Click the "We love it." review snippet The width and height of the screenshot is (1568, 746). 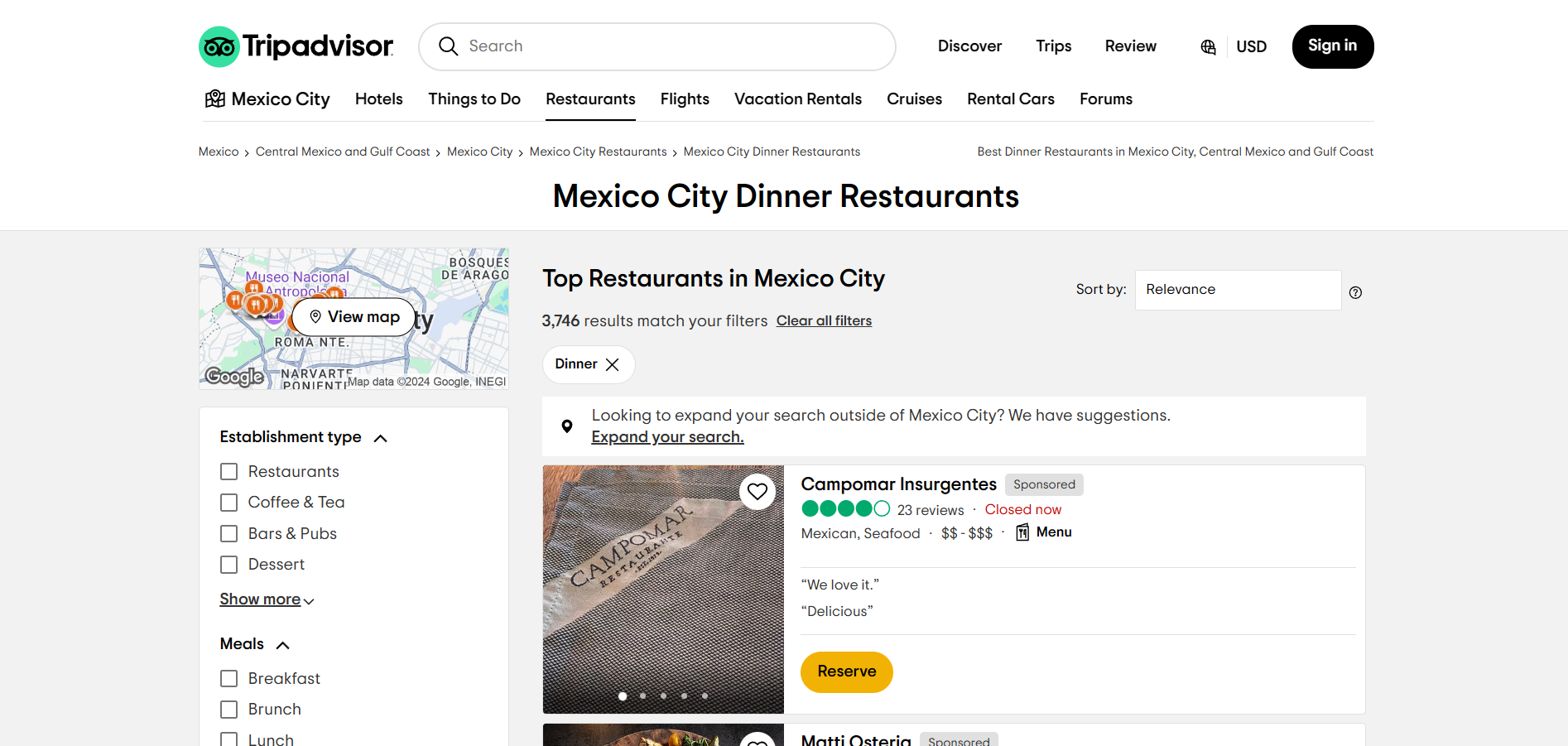[x=840, y=585]
